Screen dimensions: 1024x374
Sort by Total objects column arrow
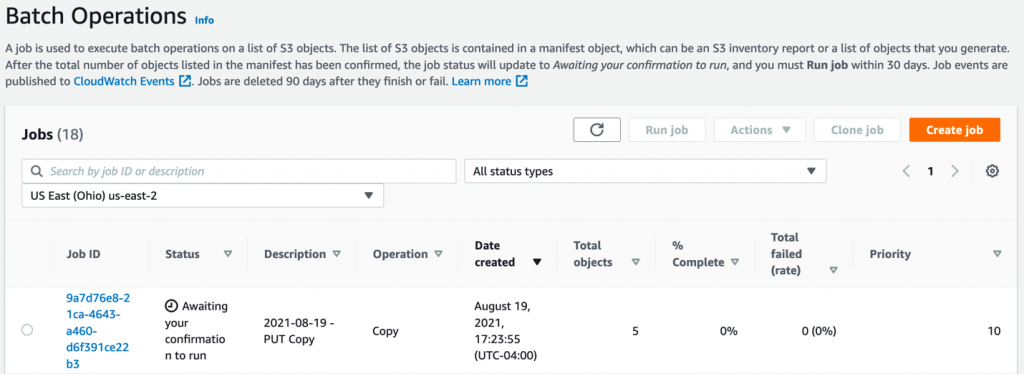pyautogui.click(x=635, y=262)
